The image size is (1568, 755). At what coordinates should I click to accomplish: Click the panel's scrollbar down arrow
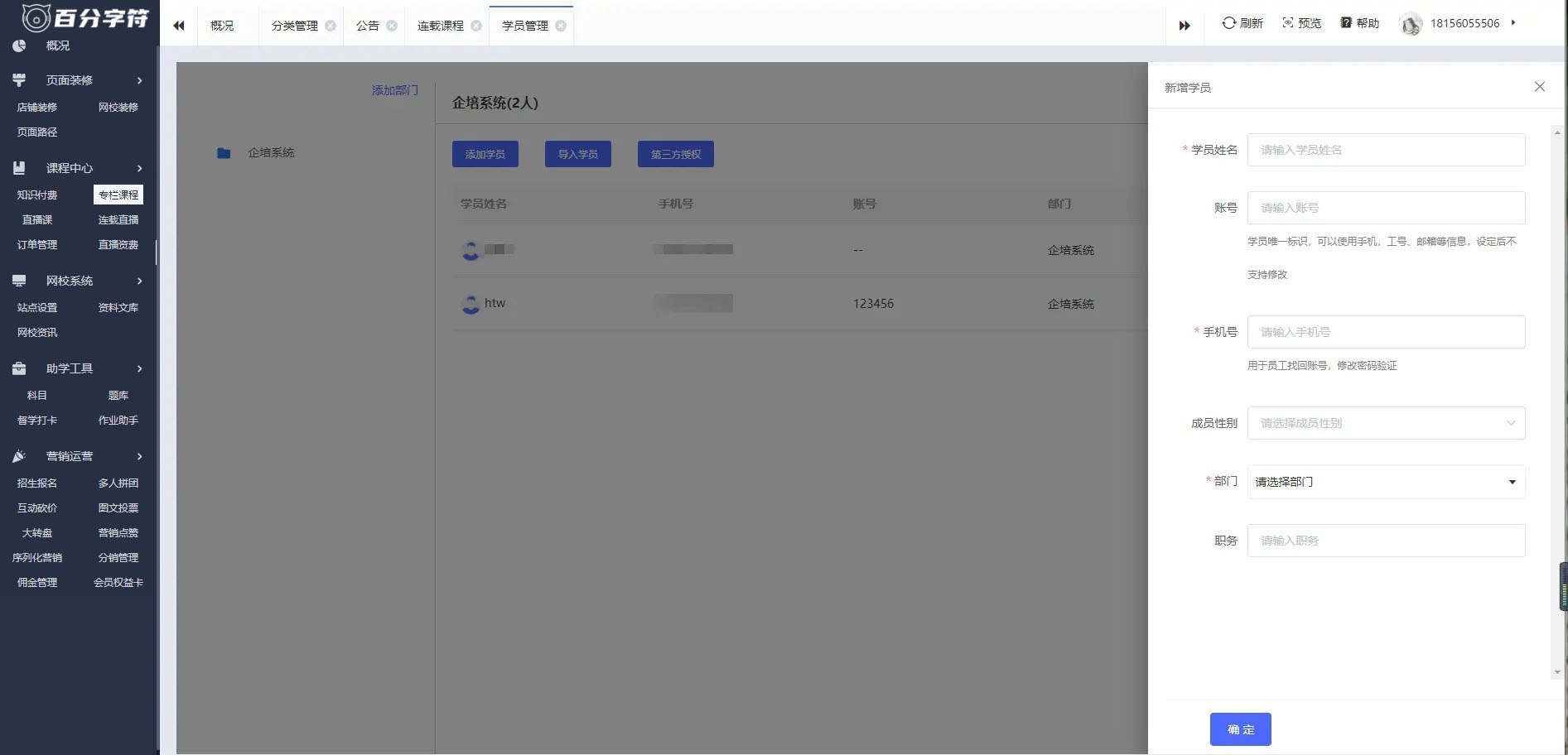point(1557,672)
